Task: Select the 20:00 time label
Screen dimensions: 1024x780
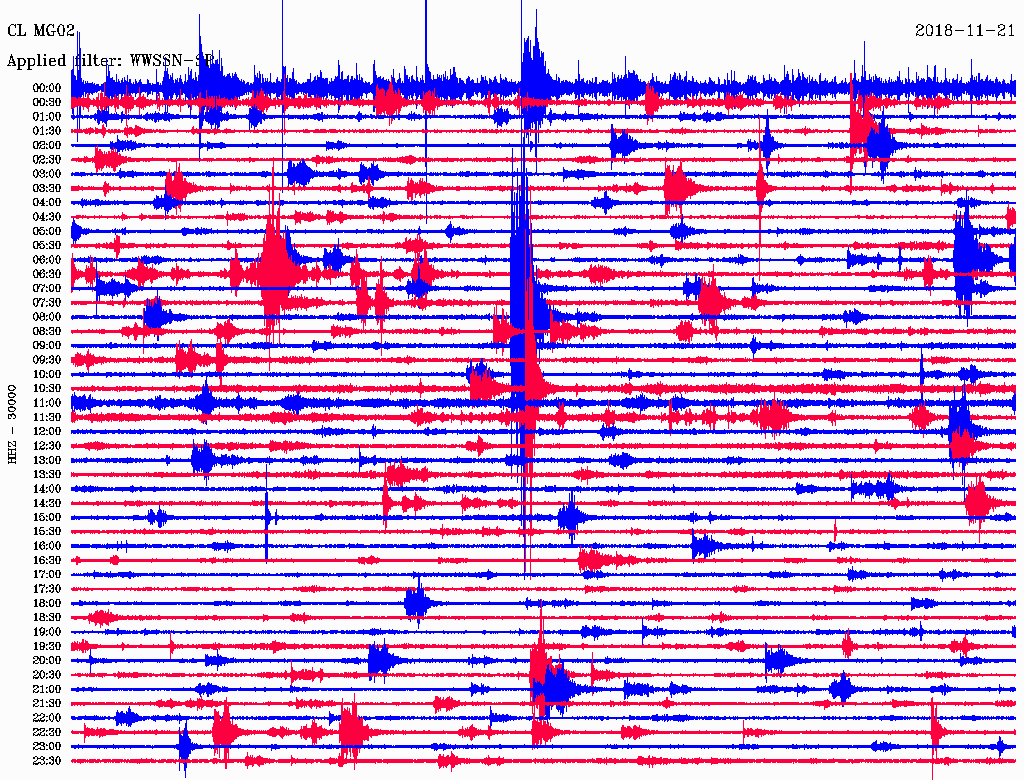Action: [x=47, y=661]
